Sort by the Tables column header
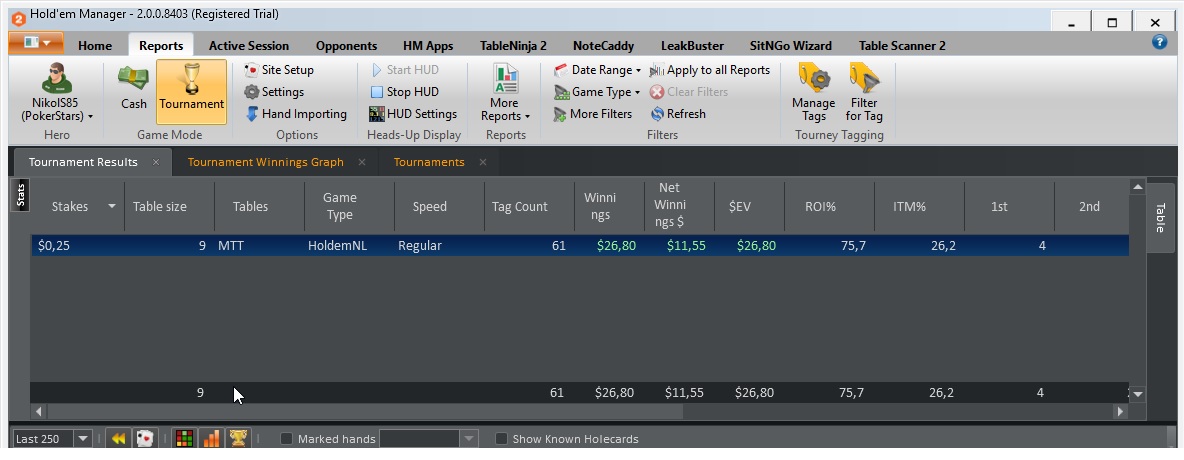This screenshot has width=1184, height=460. [x=260, y=206]
